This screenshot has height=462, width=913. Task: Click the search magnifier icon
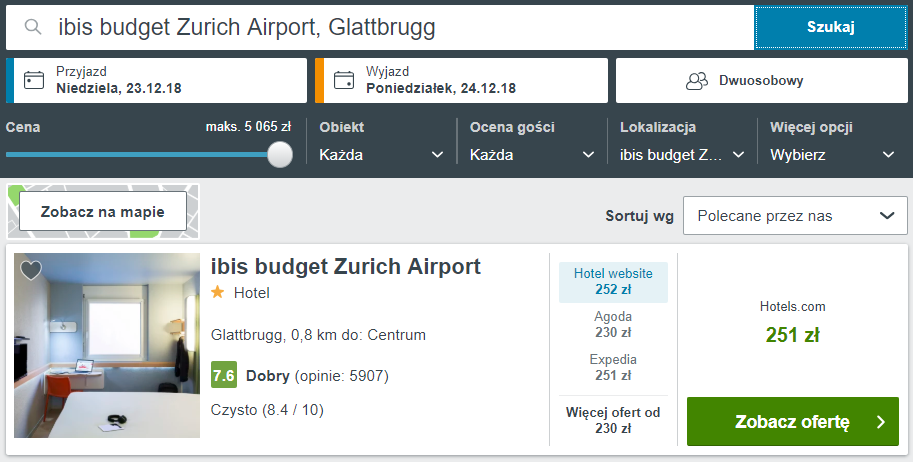tap(33, 28)
